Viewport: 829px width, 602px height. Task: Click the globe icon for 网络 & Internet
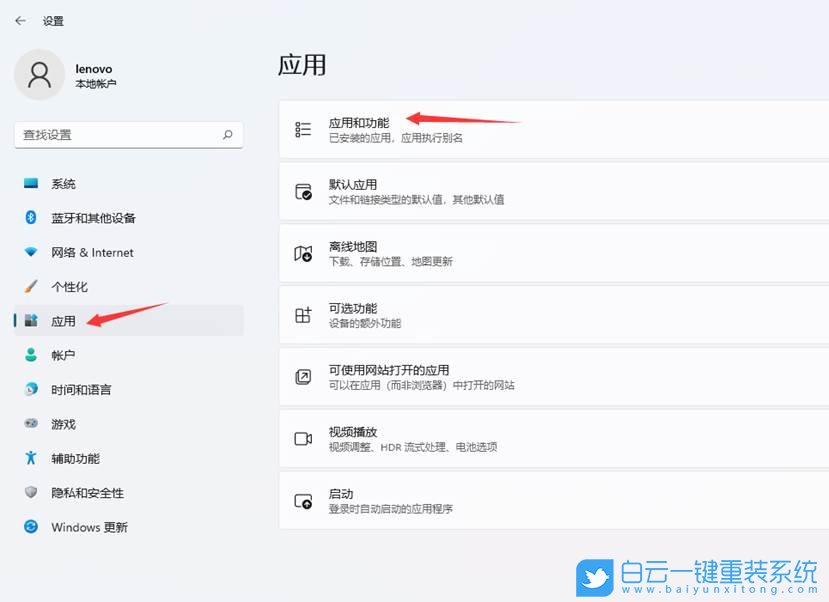33,253
